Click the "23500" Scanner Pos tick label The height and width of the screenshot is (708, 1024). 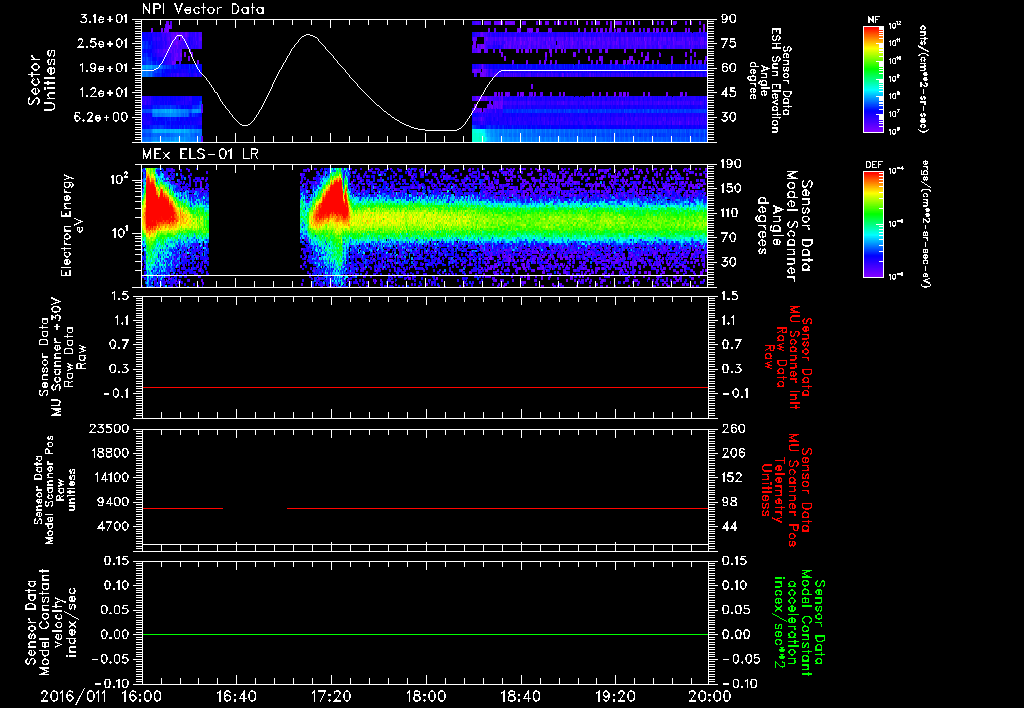[x=109, y=428]
